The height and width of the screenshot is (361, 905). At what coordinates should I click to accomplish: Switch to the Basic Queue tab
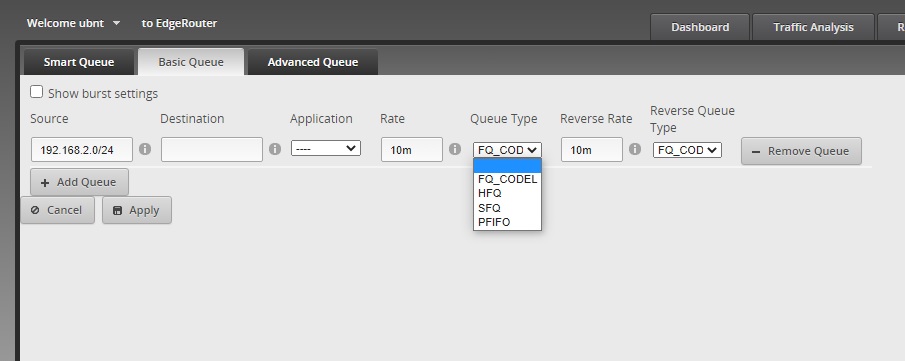pos(191,62)
